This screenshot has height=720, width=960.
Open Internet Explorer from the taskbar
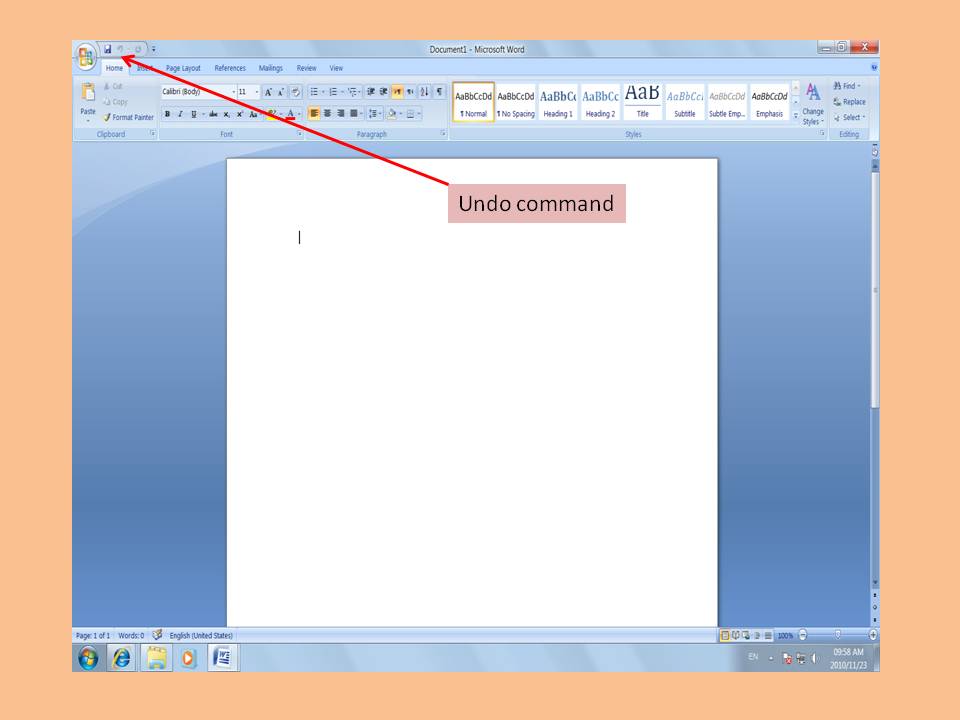(x=121, y=658)
